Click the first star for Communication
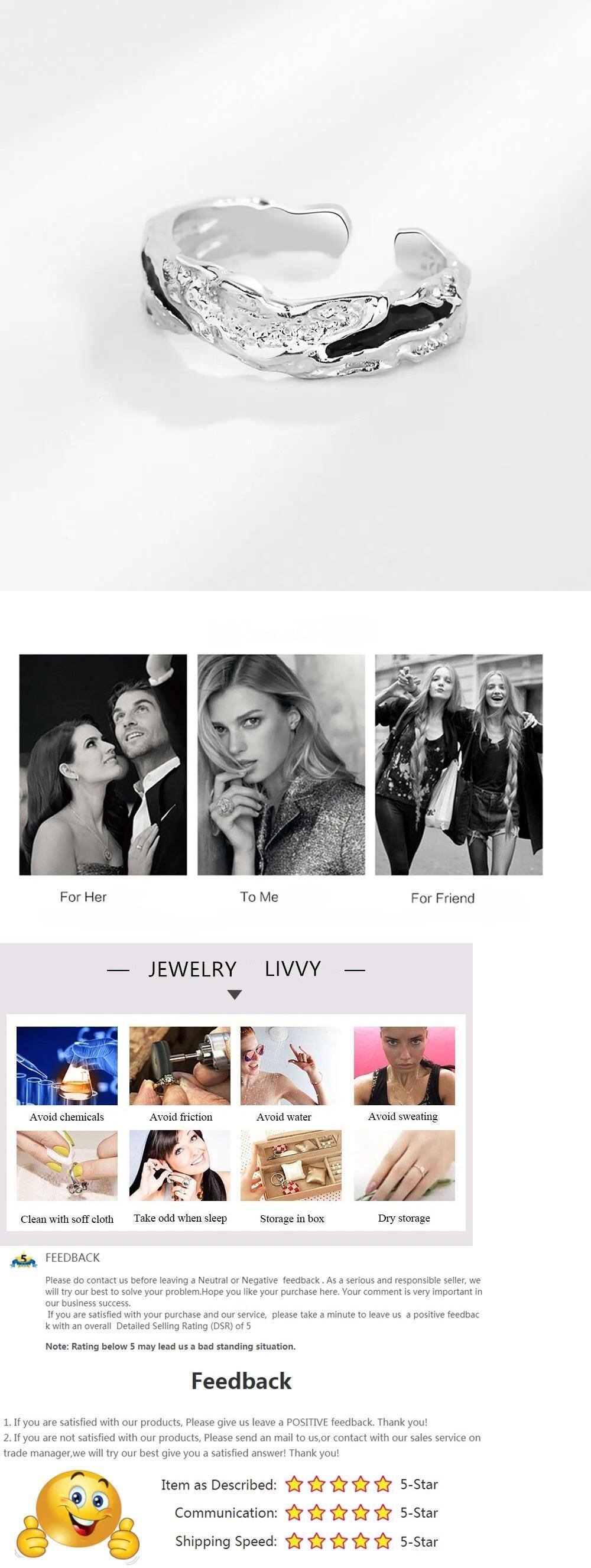This screenshot has width=591, height=1568. tap(294, 1512)
